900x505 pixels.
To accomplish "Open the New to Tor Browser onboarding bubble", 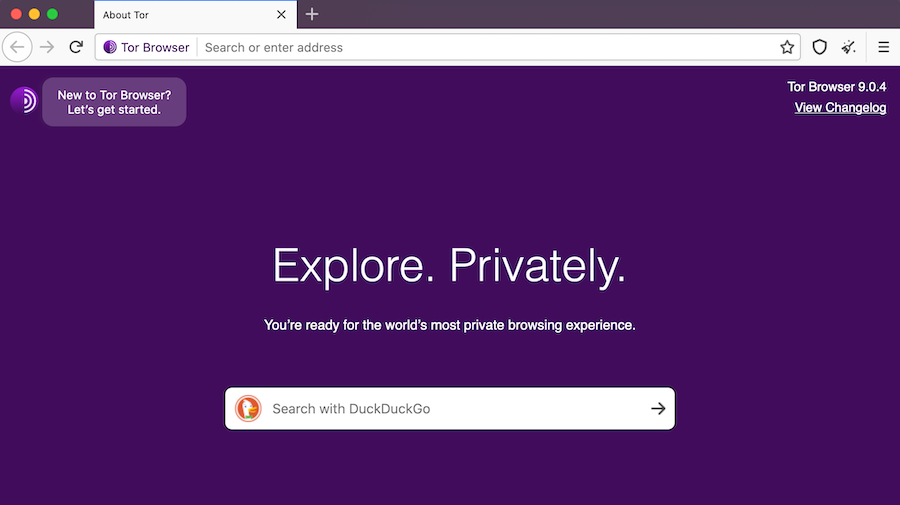I will click(114, 102).
